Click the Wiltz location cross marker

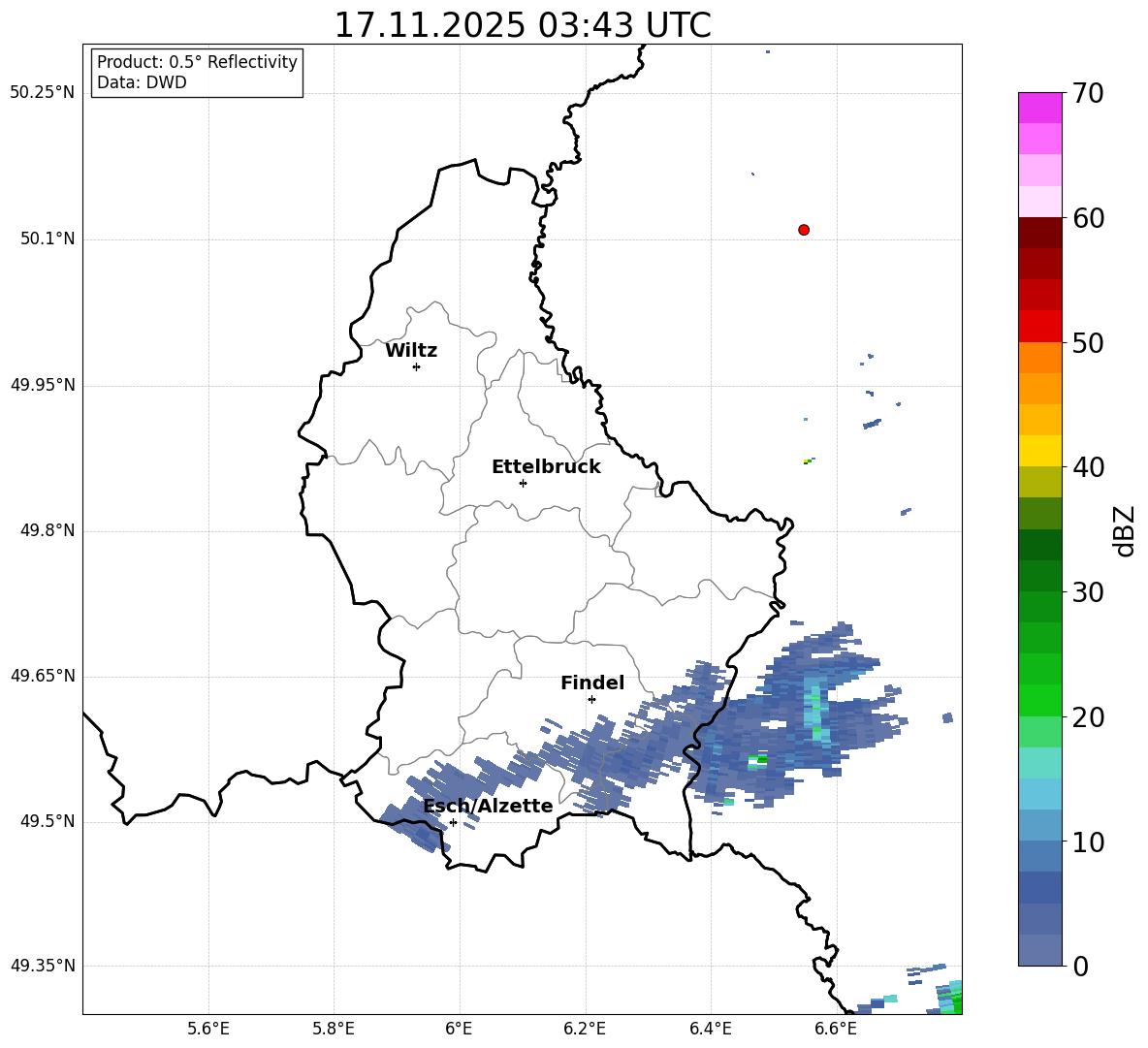coord(416,366)
